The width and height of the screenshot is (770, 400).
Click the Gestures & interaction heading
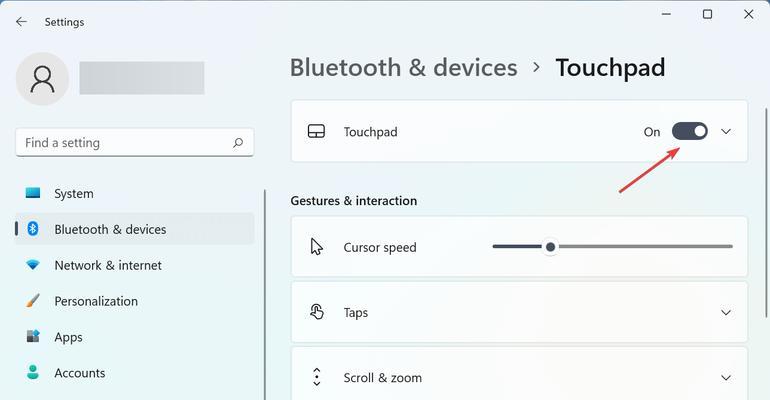[354, 201]
